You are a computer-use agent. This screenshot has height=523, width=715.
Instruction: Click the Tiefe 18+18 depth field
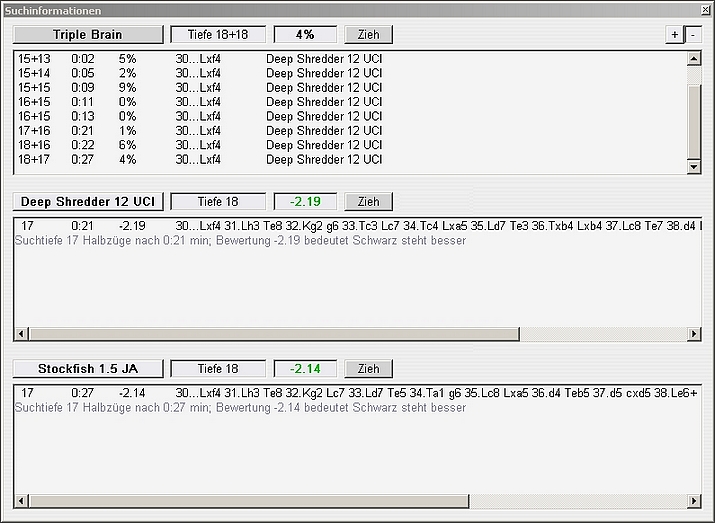coord(218,34)
